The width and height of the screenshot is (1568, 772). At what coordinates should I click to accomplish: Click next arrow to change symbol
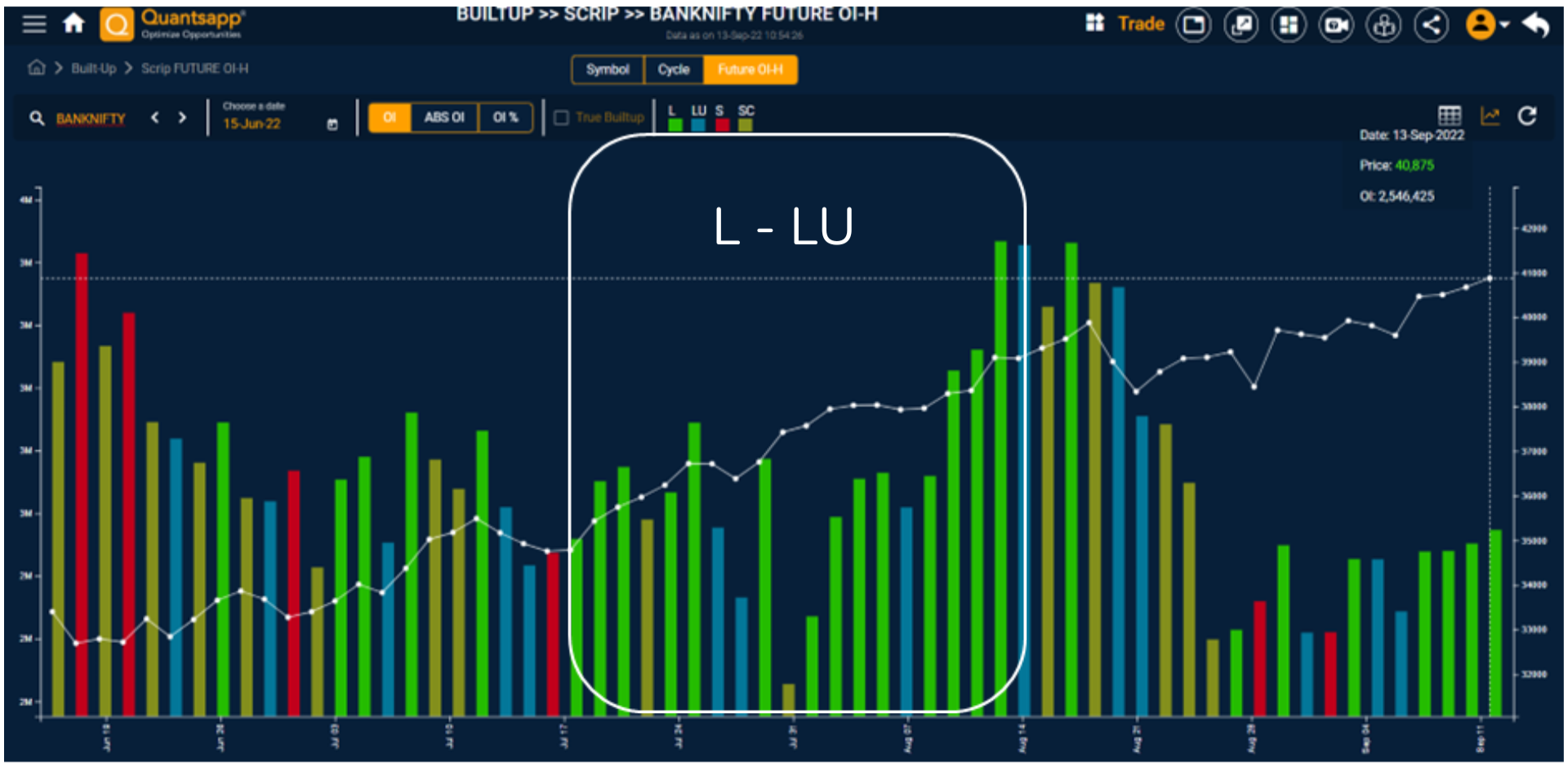point(181,118)
